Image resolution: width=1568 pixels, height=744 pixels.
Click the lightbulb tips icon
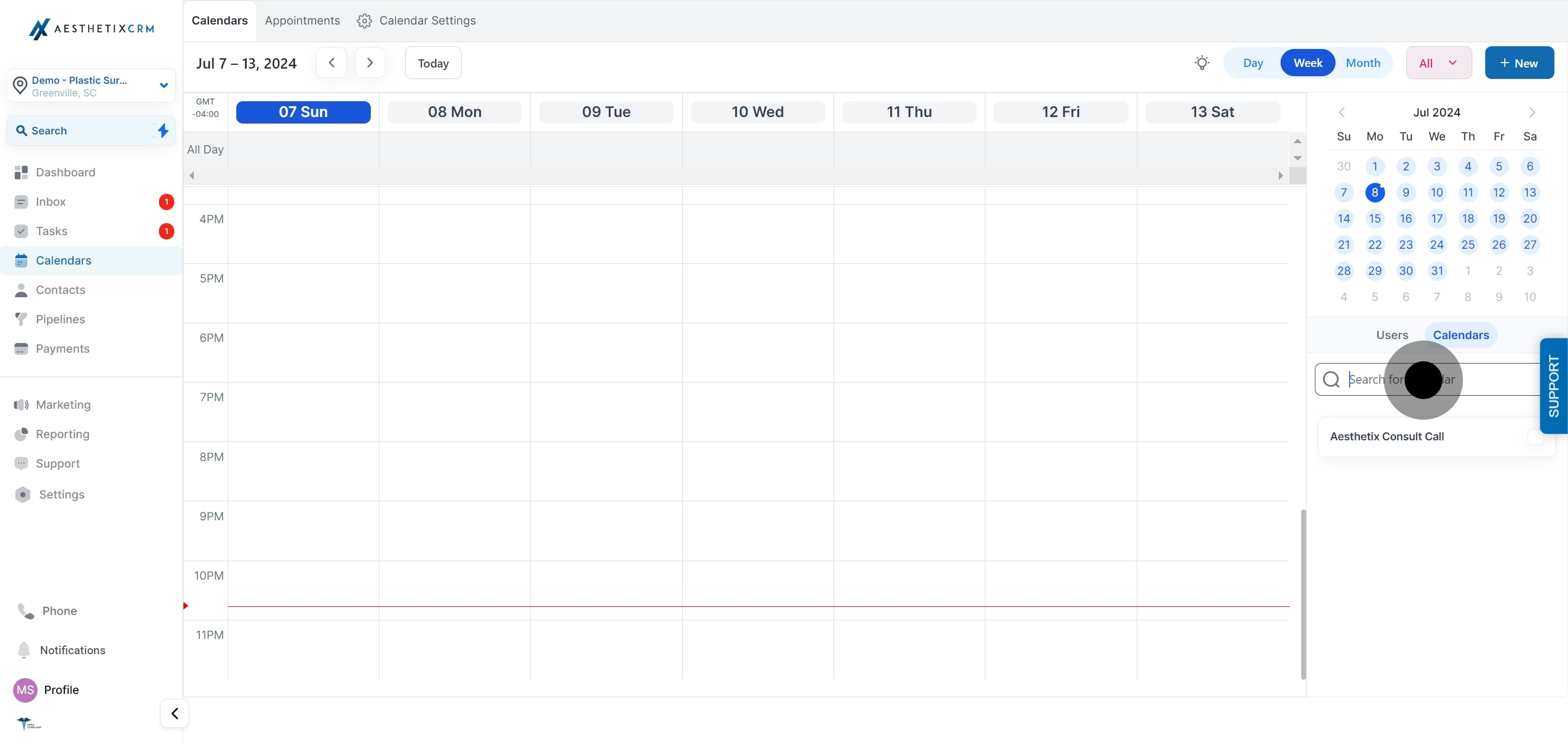(1201, 63)
